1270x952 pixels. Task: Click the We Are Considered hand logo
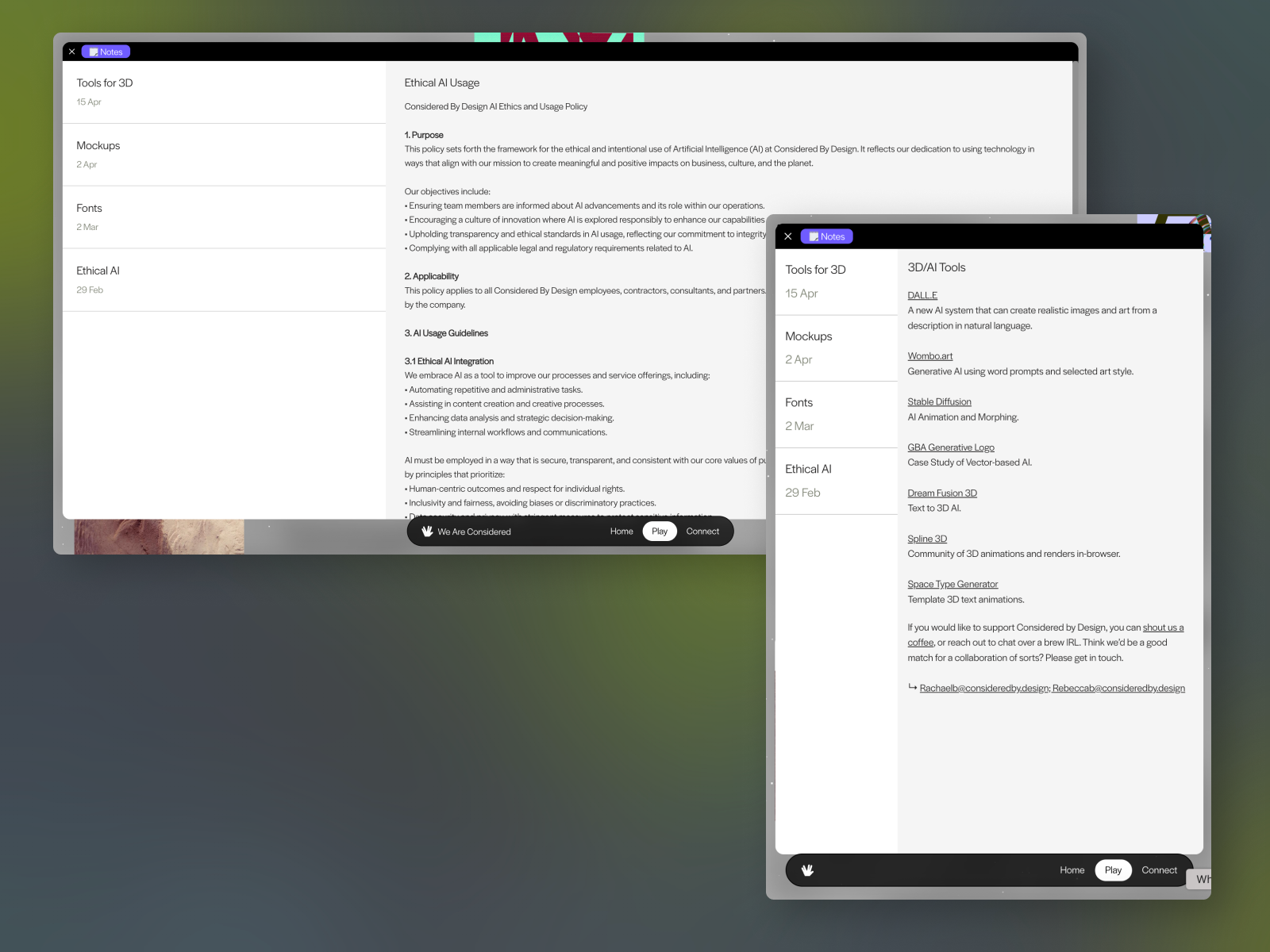427,532
